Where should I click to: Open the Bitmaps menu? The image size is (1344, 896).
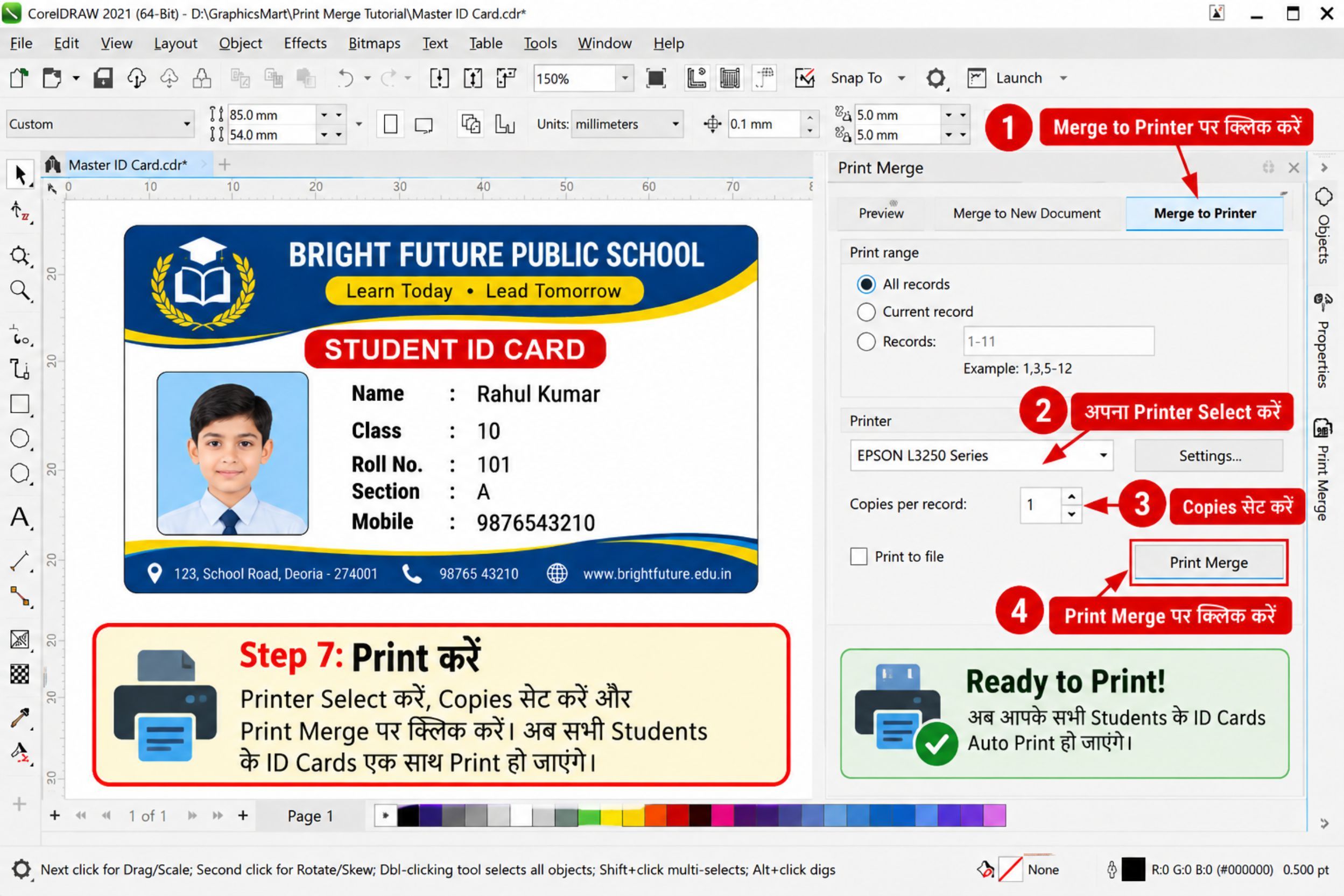pyautogui.click(x=374, y=44)
